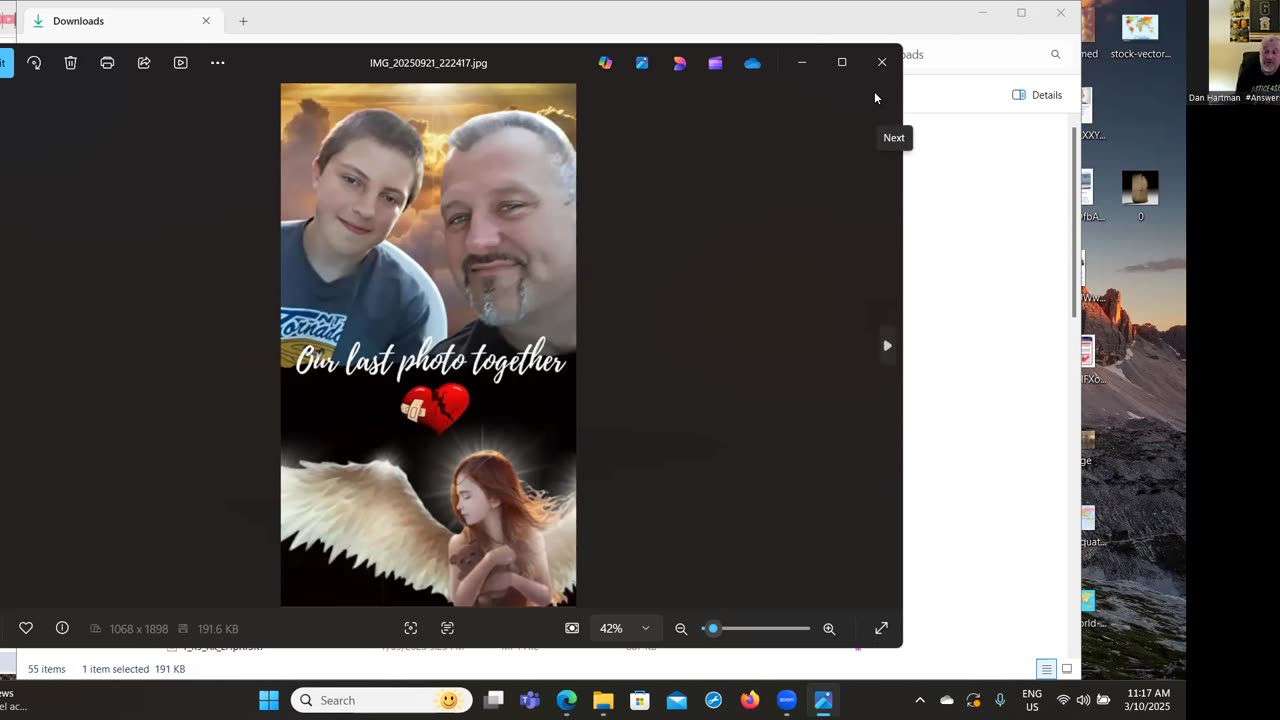Screen dimensions: 1280x720
Task: Select stock-vector desktop icon
Action: tap(1140, 37)
